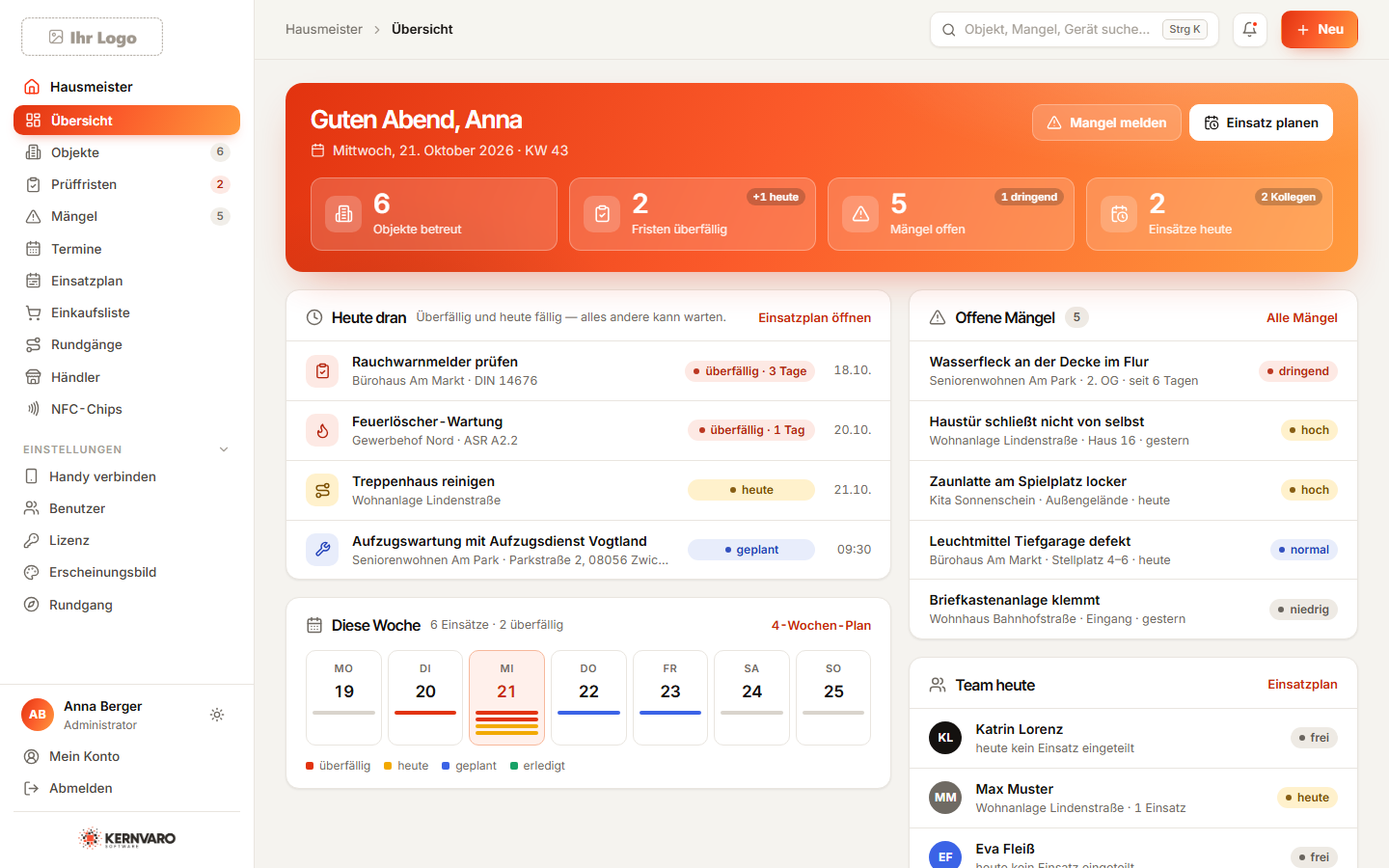The width and height of the screenshot is (1389, 868).
Task: Click the Kernvaro logo in sidebar footer
Action: [x=127, y=838]
